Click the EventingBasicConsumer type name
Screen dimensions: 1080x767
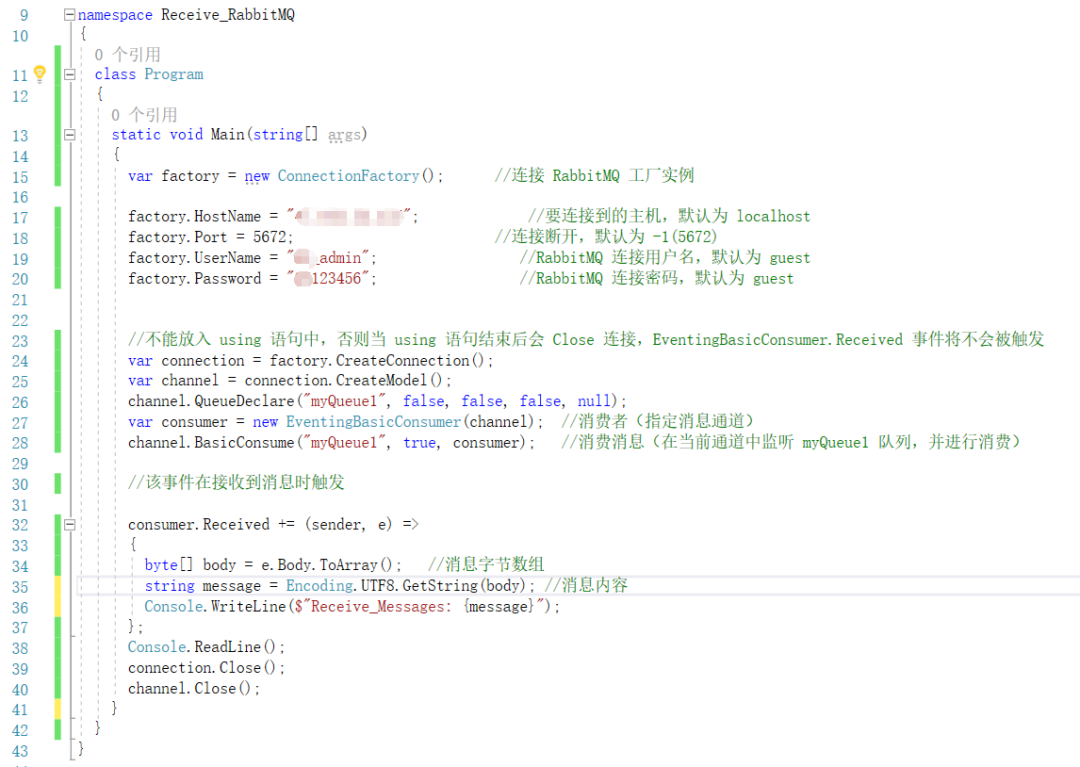pos(373,422)
